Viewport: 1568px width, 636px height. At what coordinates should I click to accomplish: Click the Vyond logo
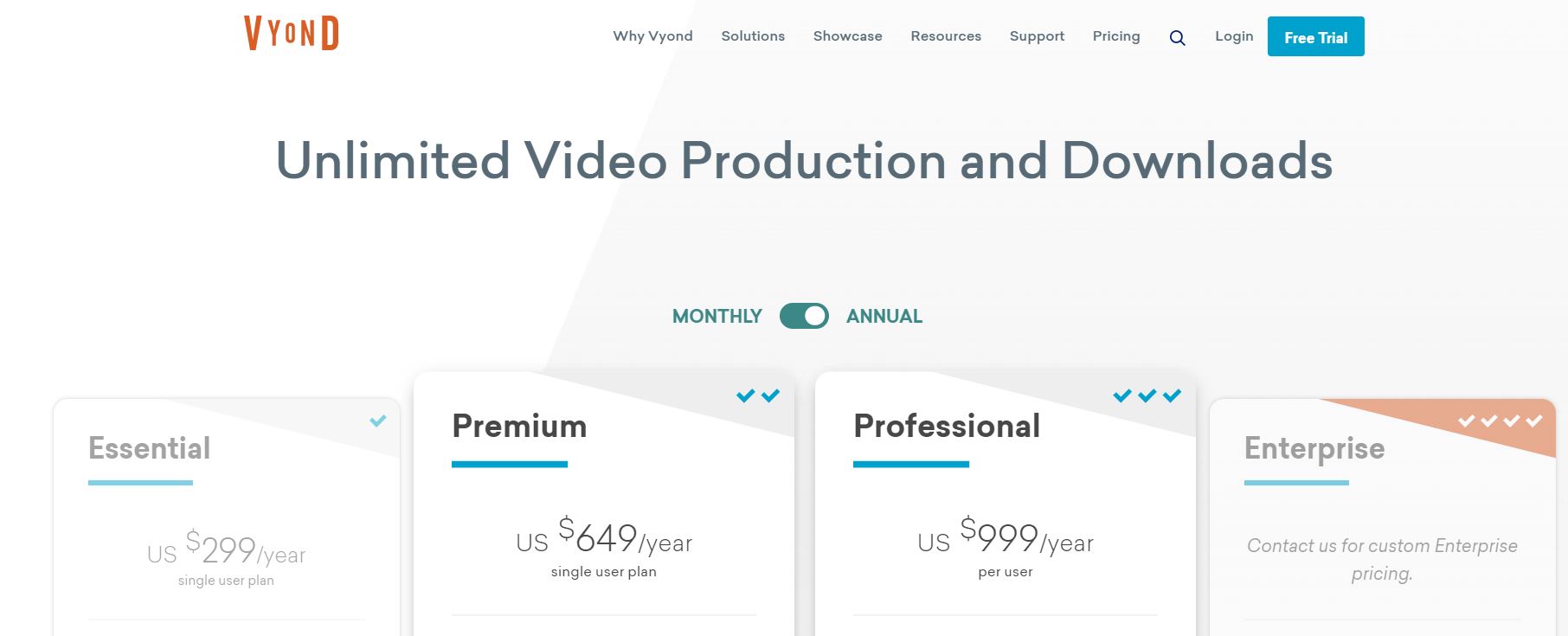[x=292, y=34]
